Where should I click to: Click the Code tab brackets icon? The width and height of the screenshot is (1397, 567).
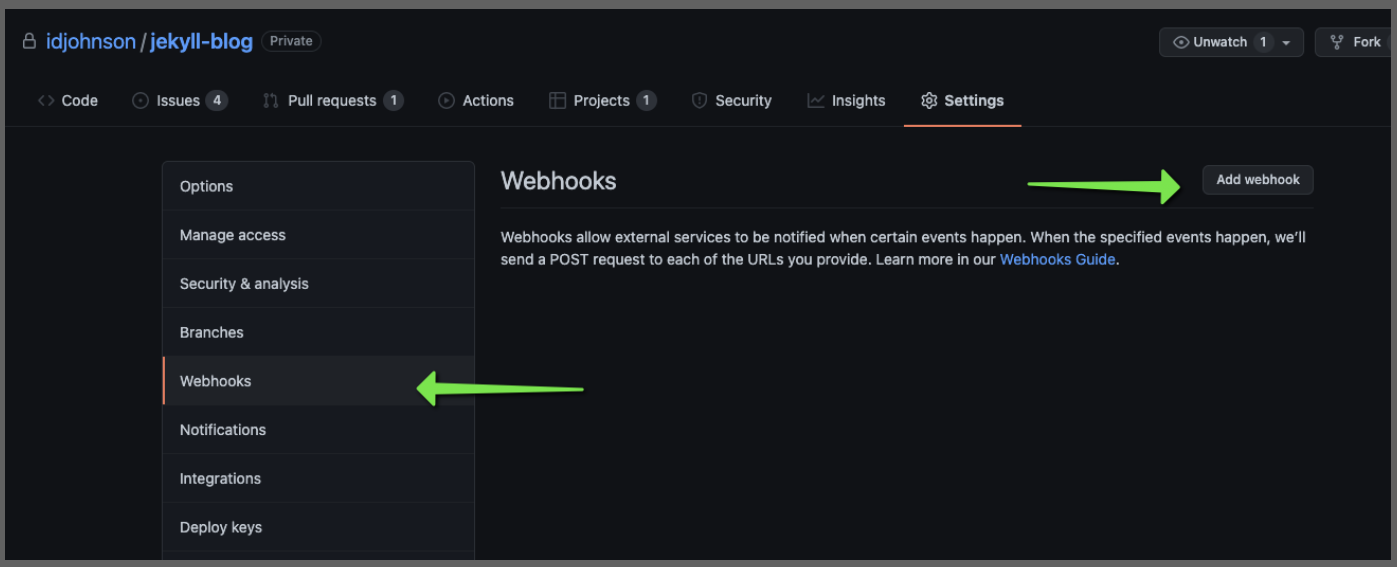tap(46, 100)
